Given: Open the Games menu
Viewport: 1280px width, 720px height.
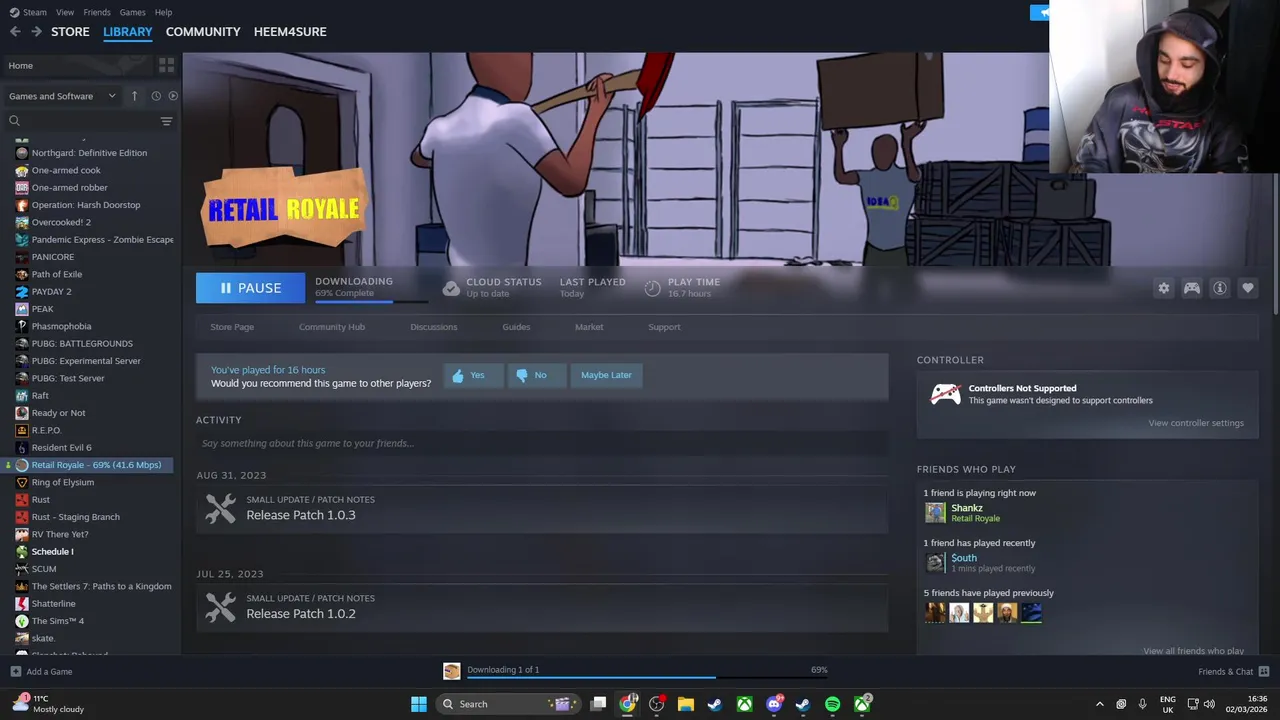Looking at the screenshot, I should (132, 12).
